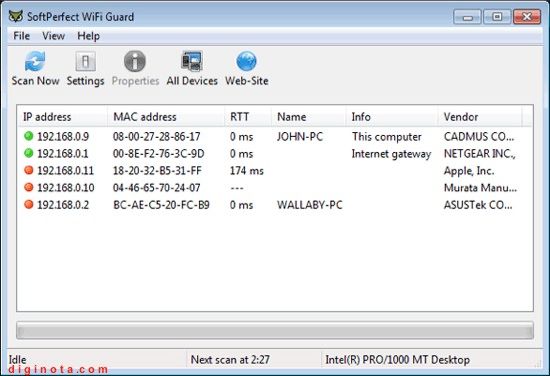
Task: Show All Devices from the toolbar
Action: click(x=192, y=61)
